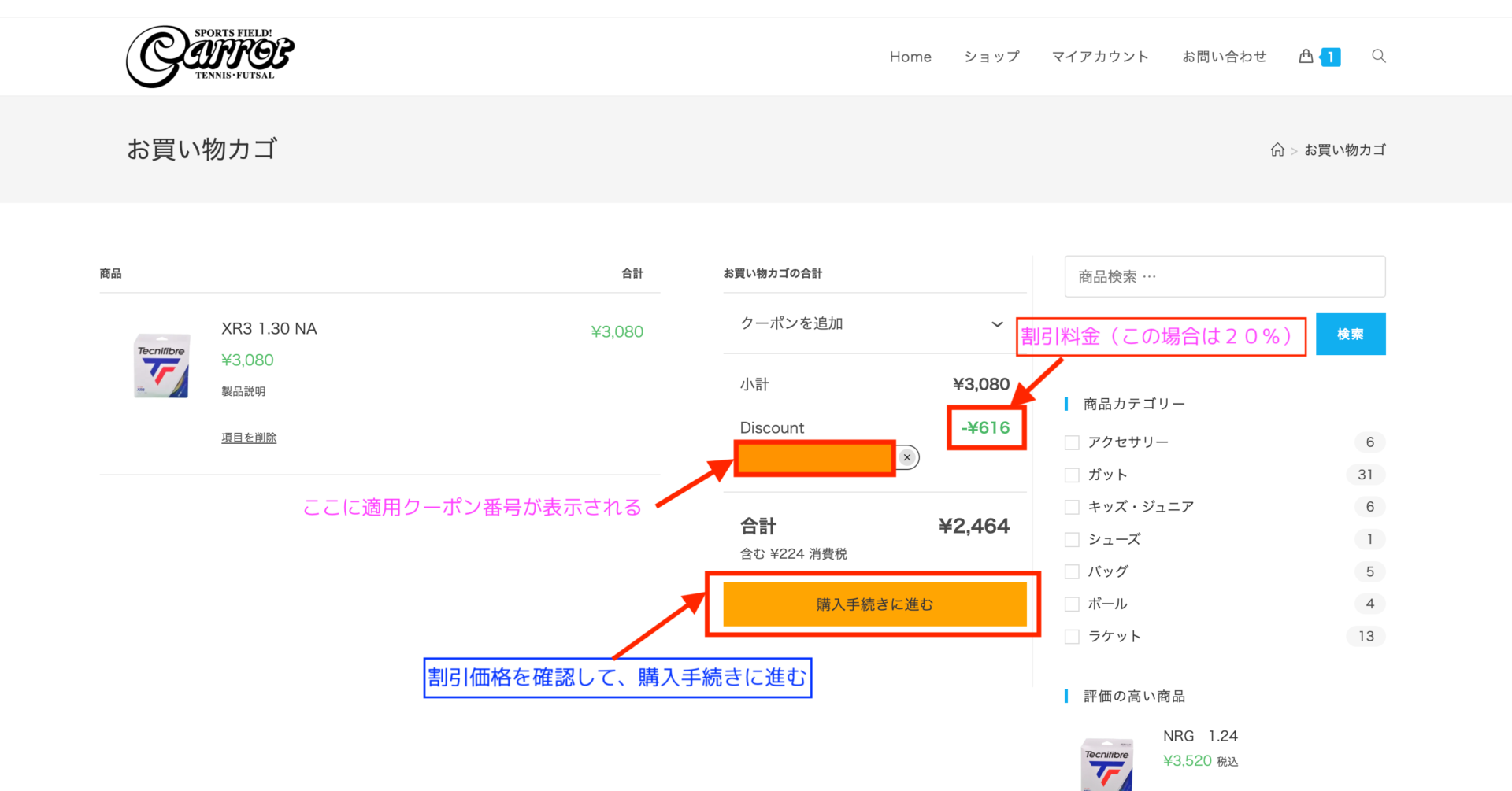Click the search magnifier icon in header
The width and height of the screenshot is (1512, 791).
1378,56
